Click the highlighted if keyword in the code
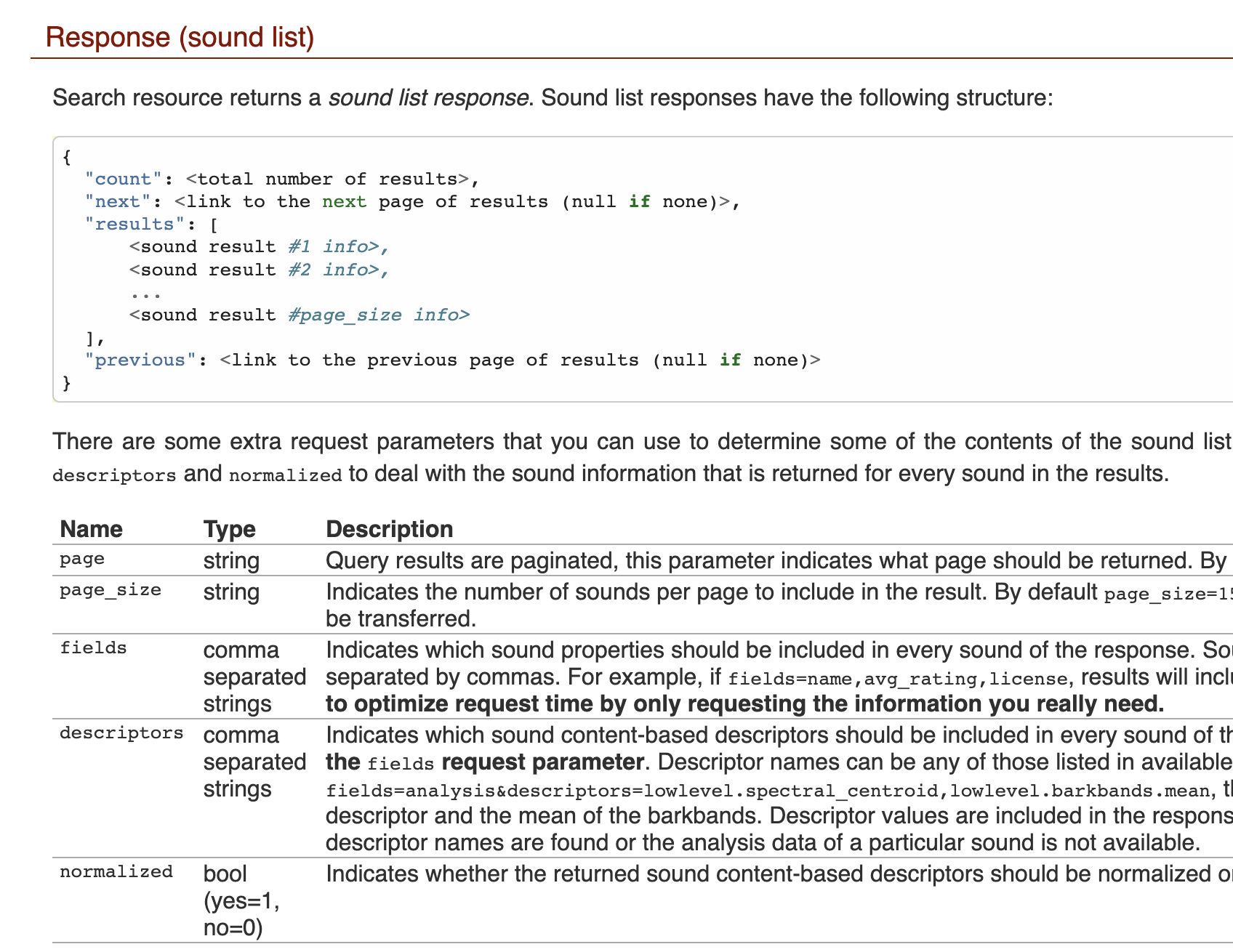 click(x=640, y=201)
